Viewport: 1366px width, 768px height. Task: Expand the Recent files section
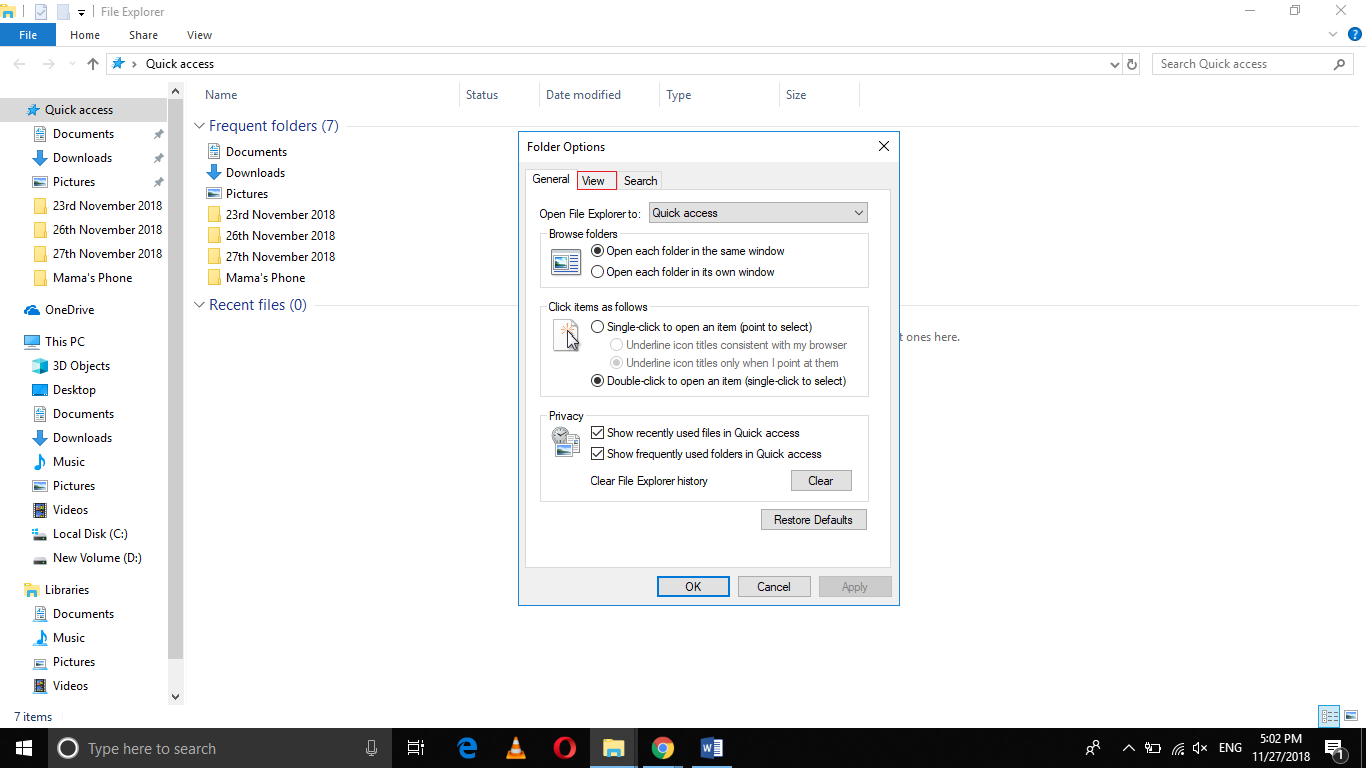(198, 305)
